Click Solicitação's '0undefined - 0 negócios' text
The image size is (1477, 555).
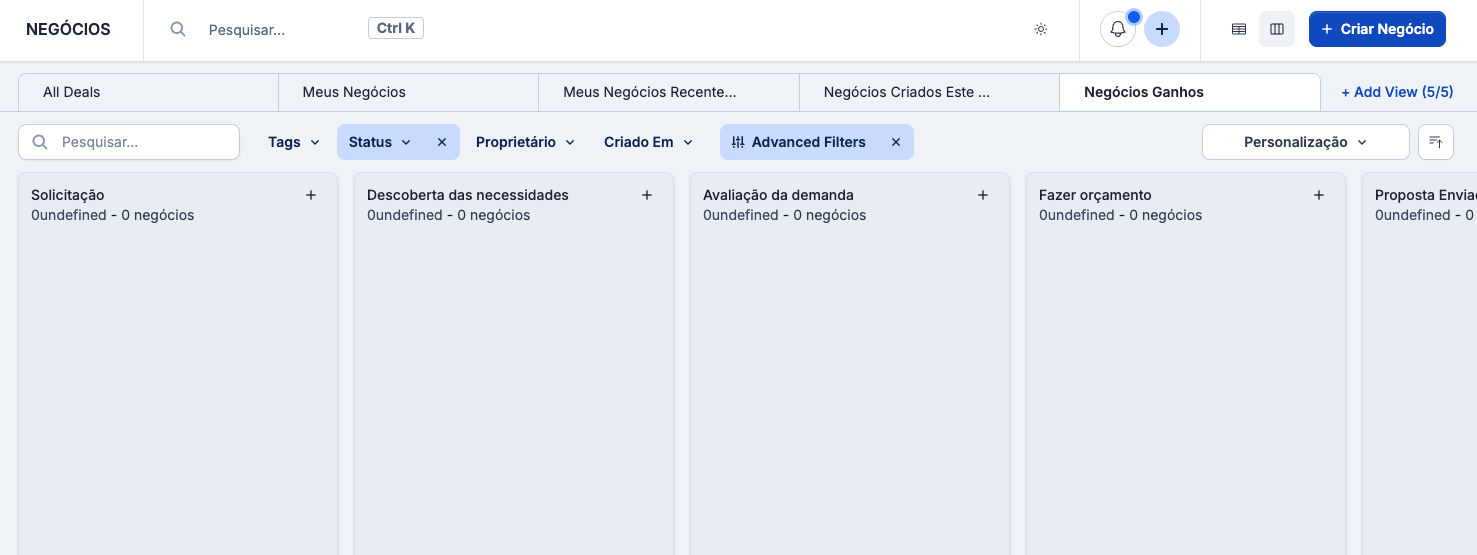pyautogui.click(x=113, y=215)
